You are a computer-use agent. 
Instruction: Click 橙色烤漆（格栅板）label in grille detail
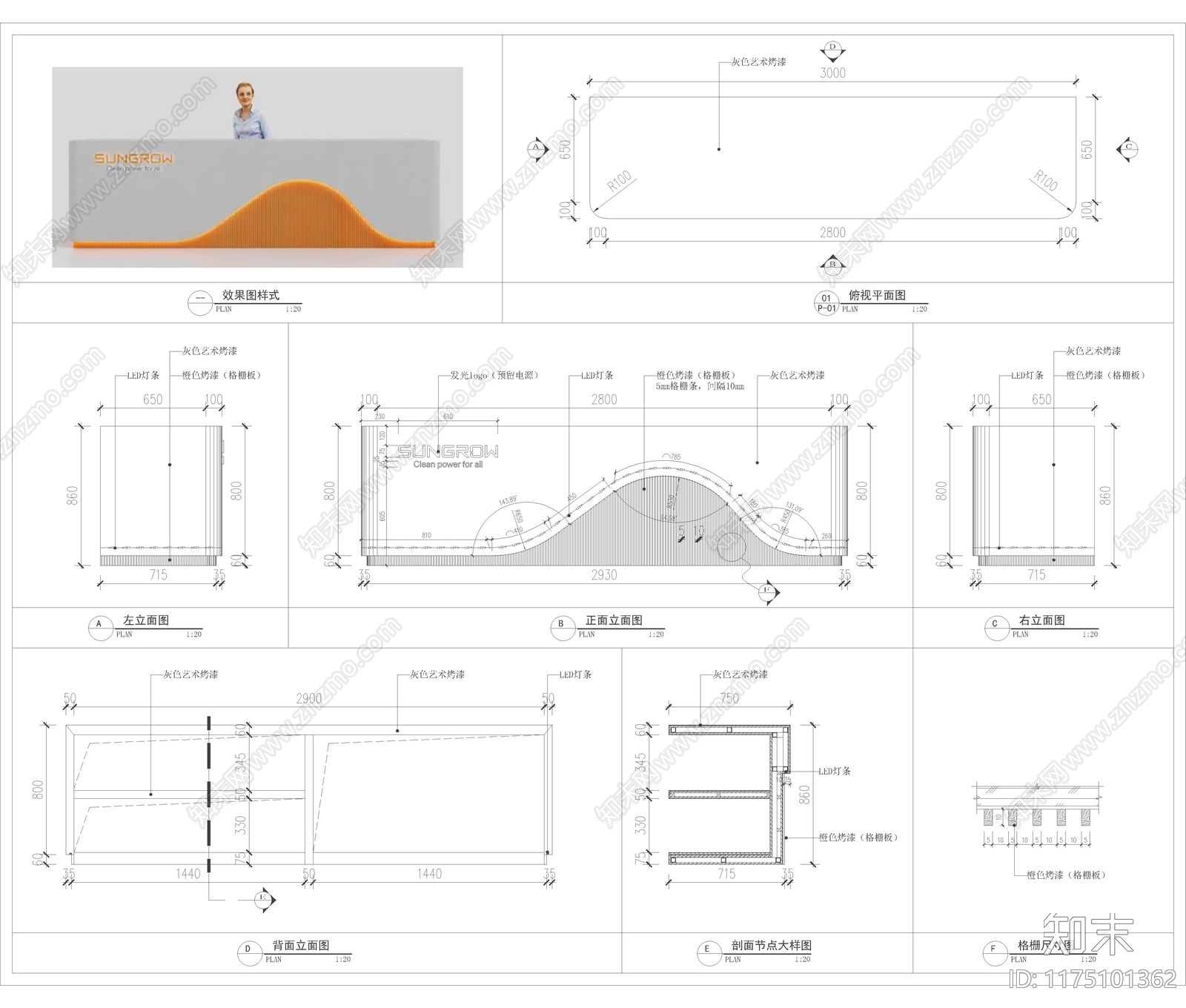pyautogui.click(x=1067, y=875)
